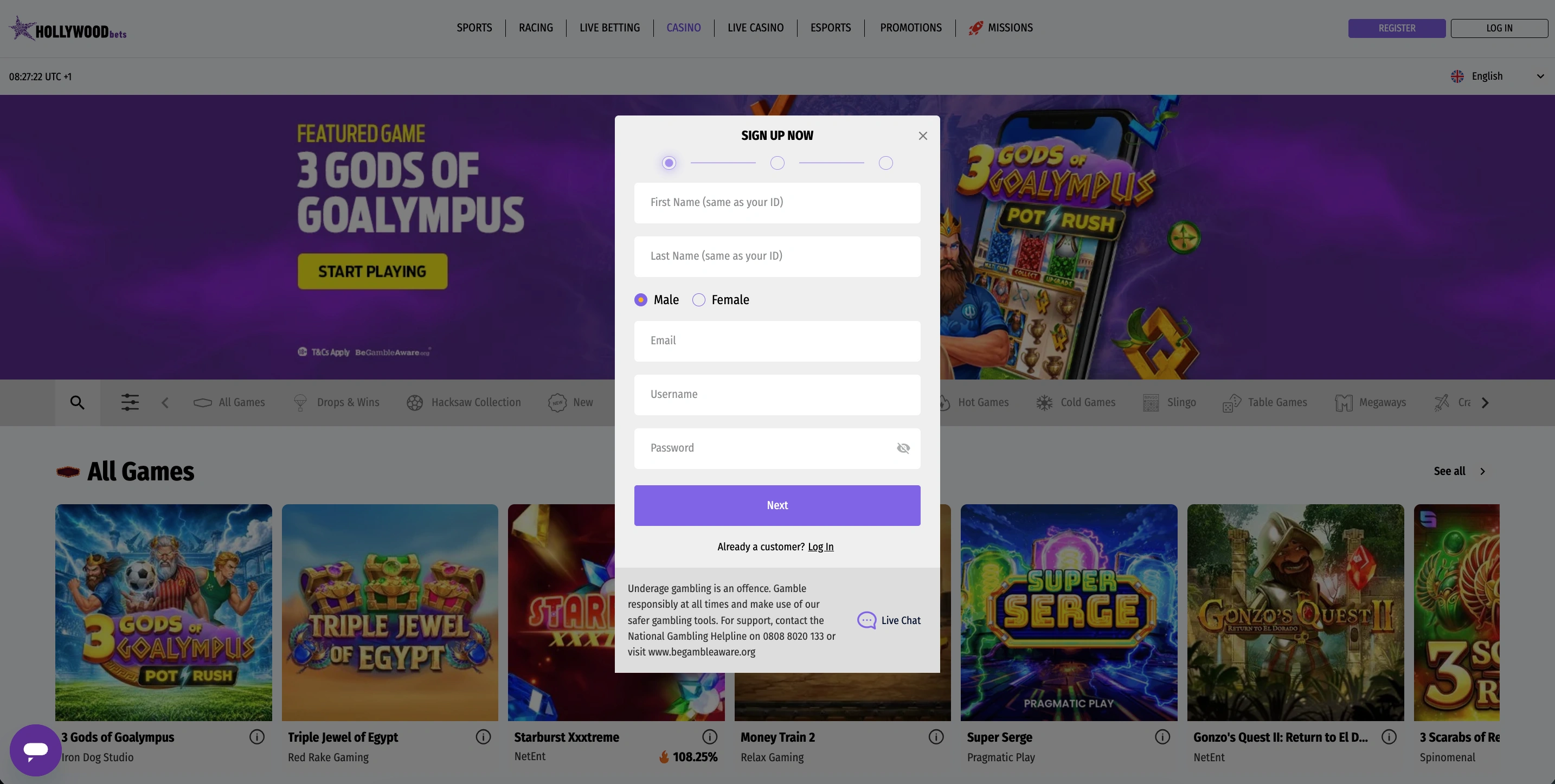Open Super Serge game thumbnail
1555x784 pixels.
1069,613
